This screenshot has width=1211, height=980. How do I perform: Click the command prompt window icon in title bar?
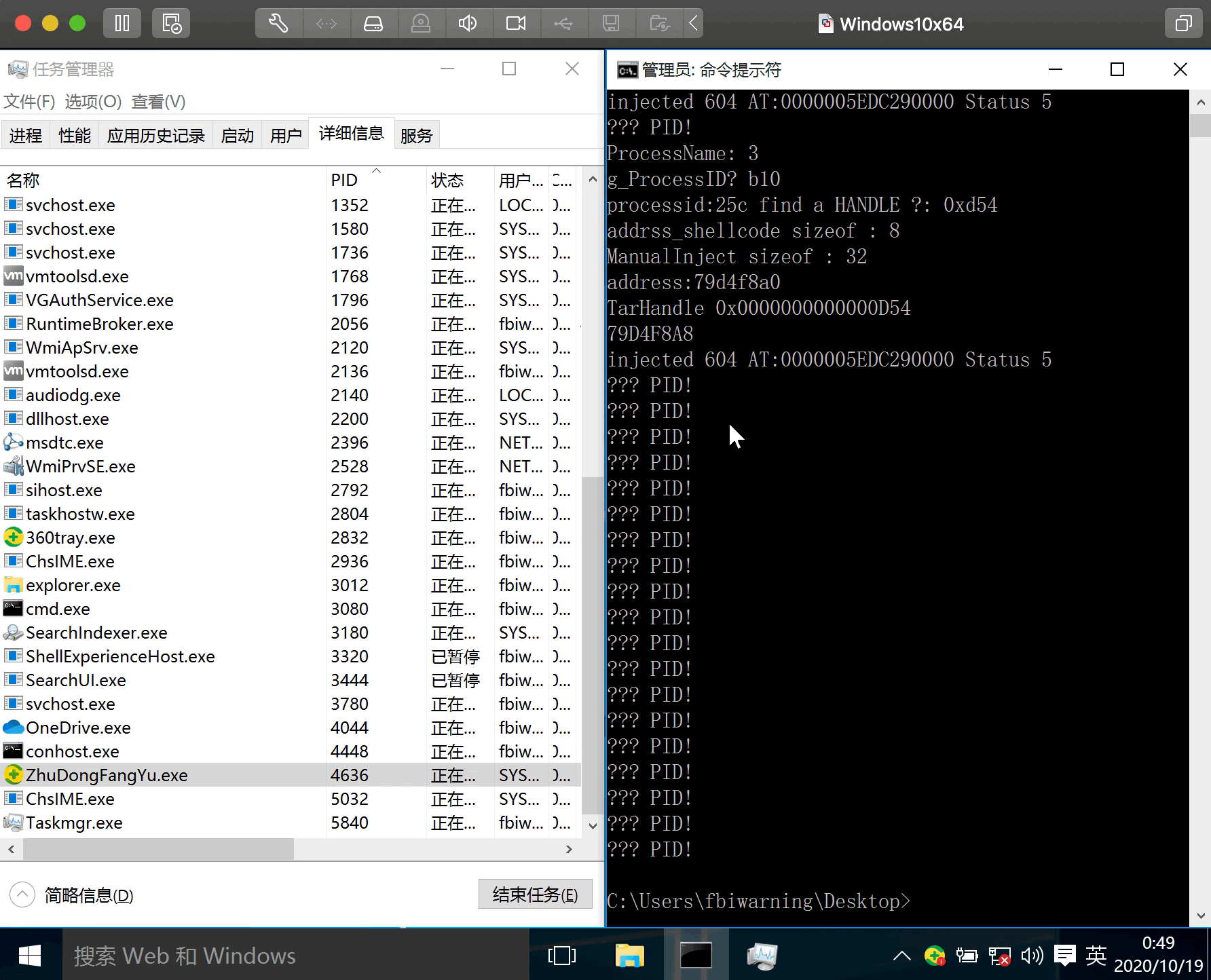(x=627, y=70)
